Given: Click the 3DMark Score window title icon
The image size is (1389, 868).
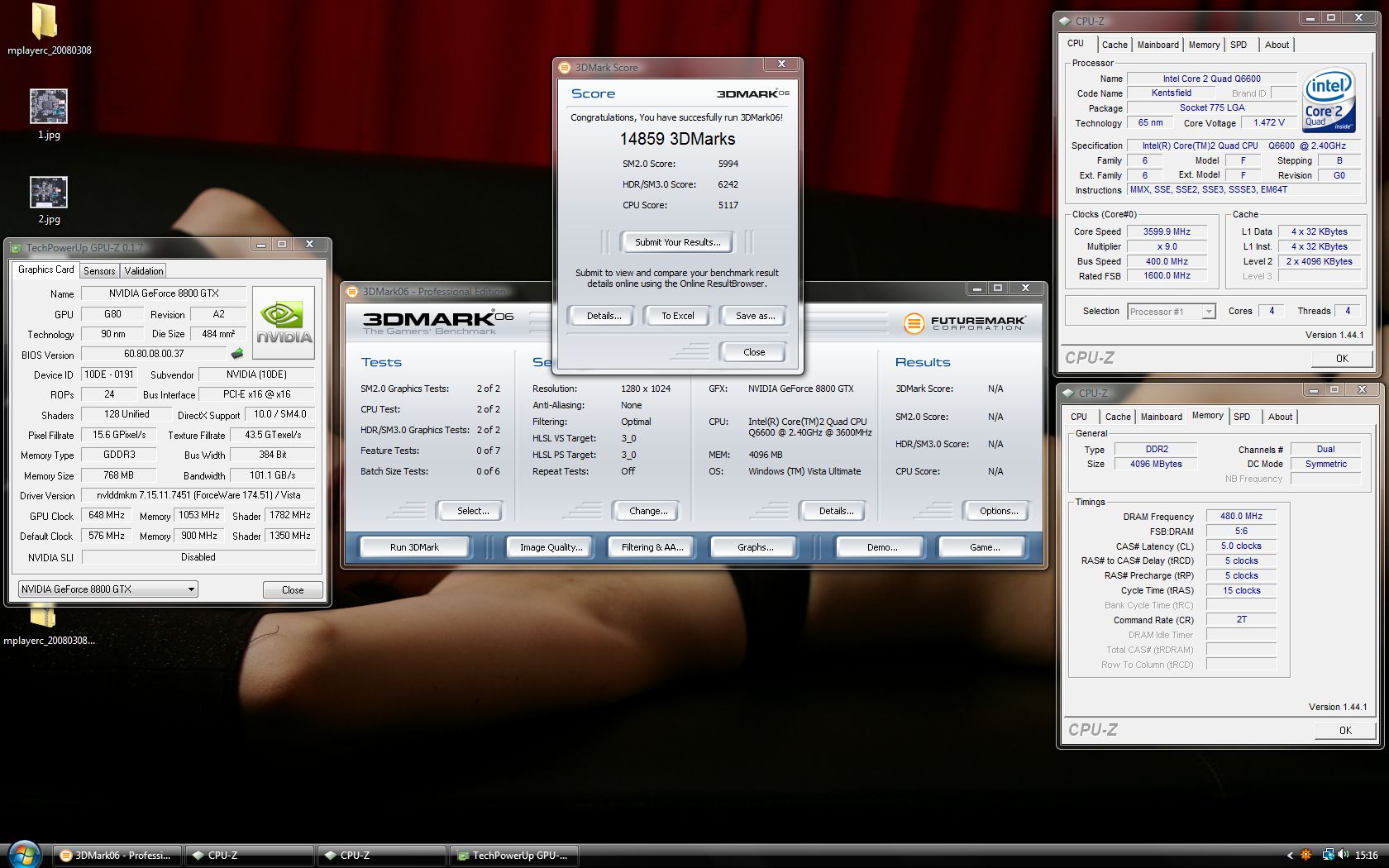Looking at the screenshot, I should [x=565, y=68].
